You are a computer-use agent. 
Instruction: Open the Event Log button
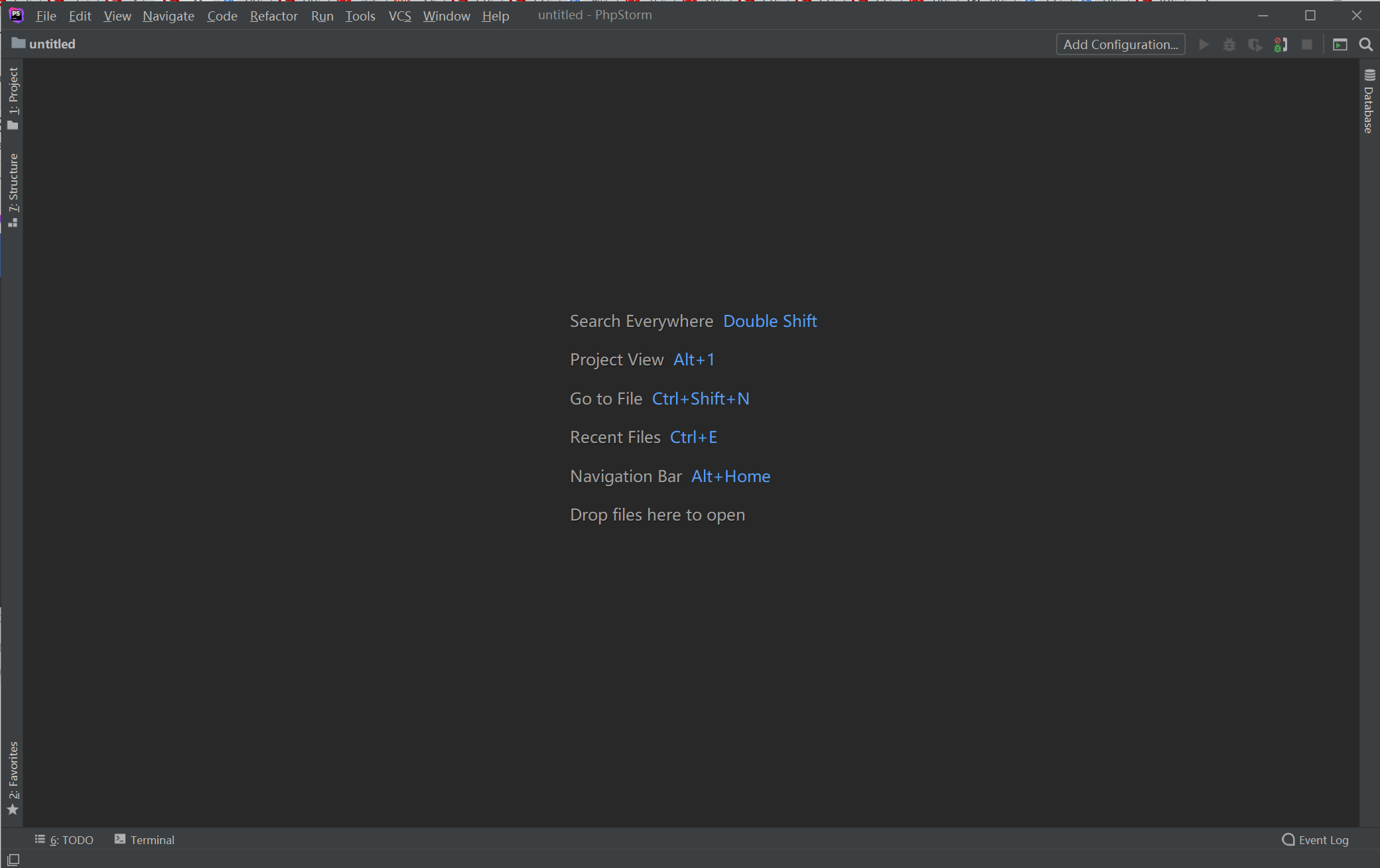point(1315,839)
